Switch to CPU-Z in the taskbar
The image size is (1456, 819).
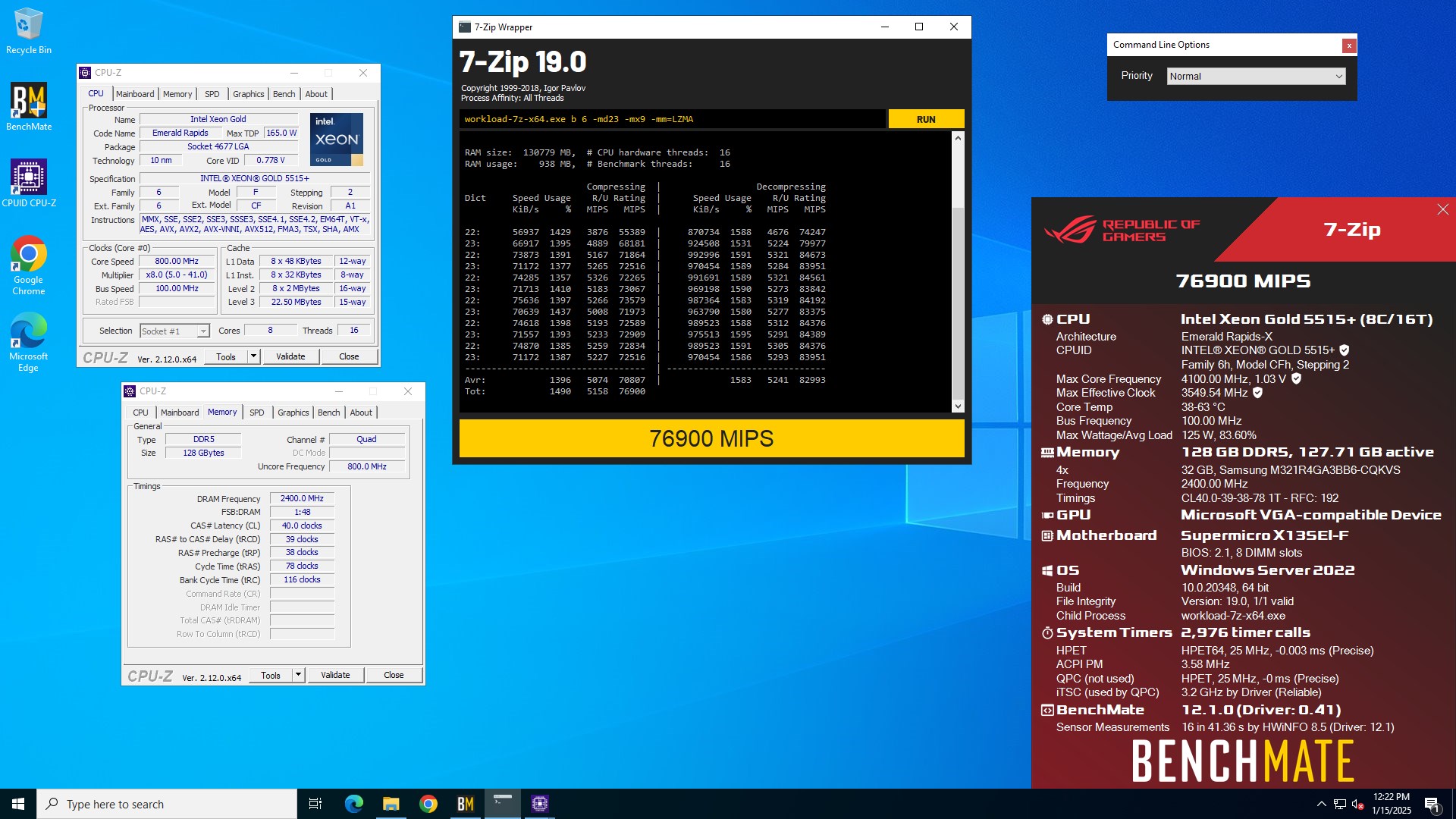[540, 804]
